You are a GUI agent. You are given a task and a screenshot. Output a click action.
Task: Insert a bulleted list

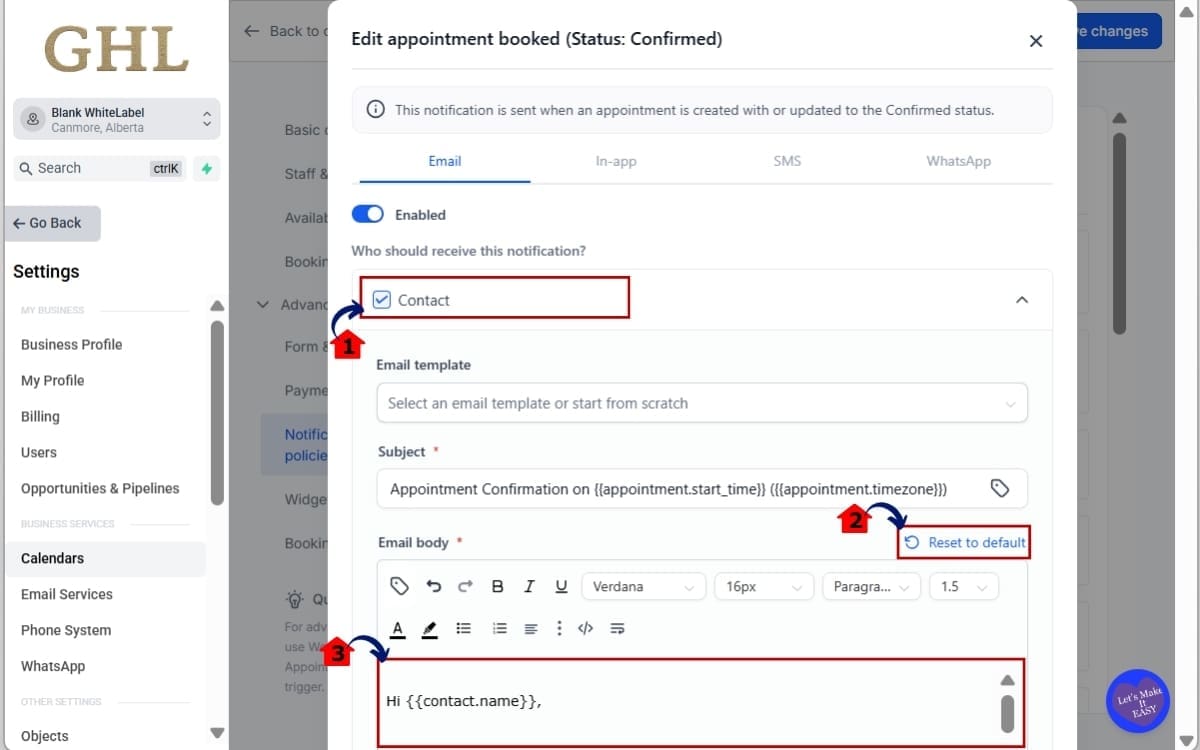[x=464, y=628]
